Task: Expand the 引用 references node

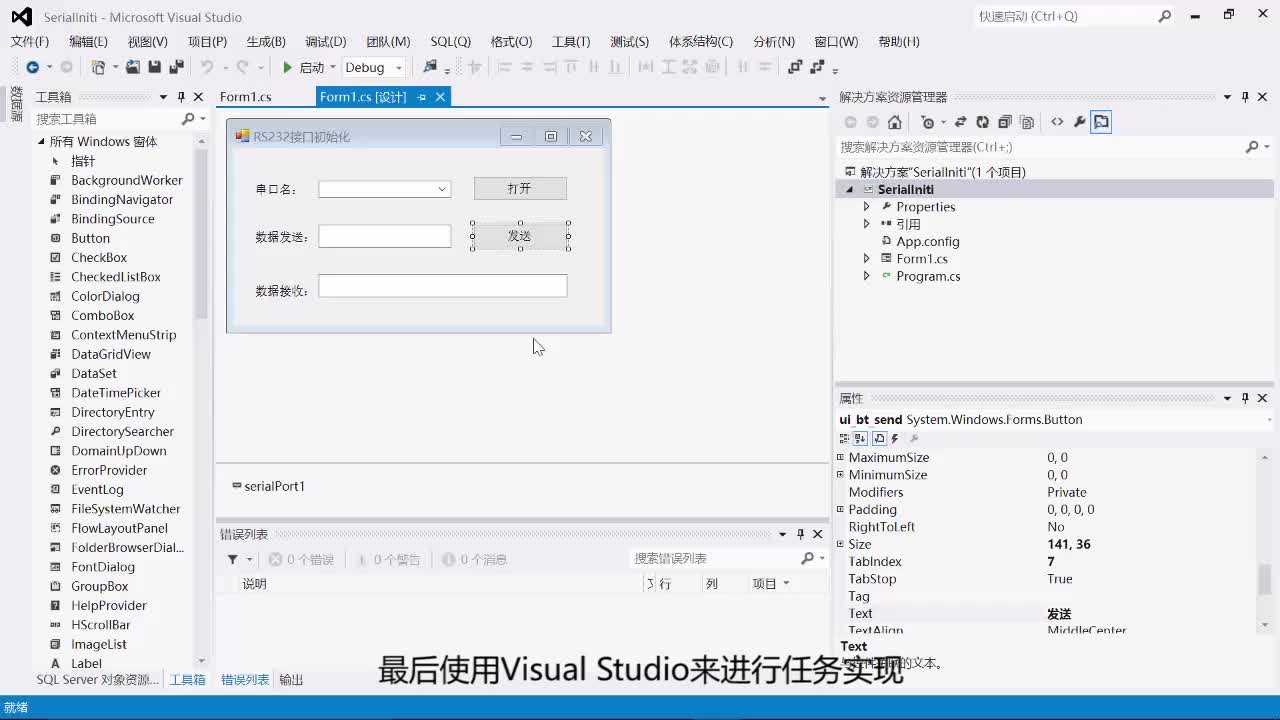Action: [867, 224]
